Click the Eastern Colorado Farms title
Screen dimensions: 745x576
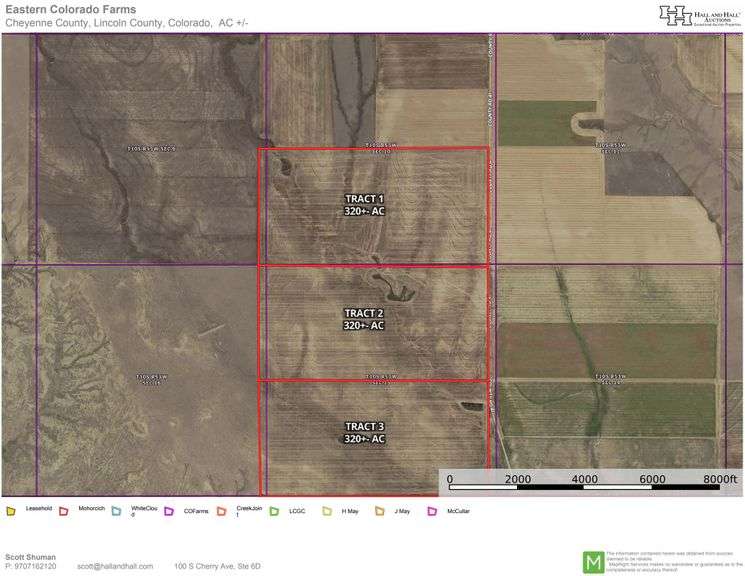pos(70,9)
